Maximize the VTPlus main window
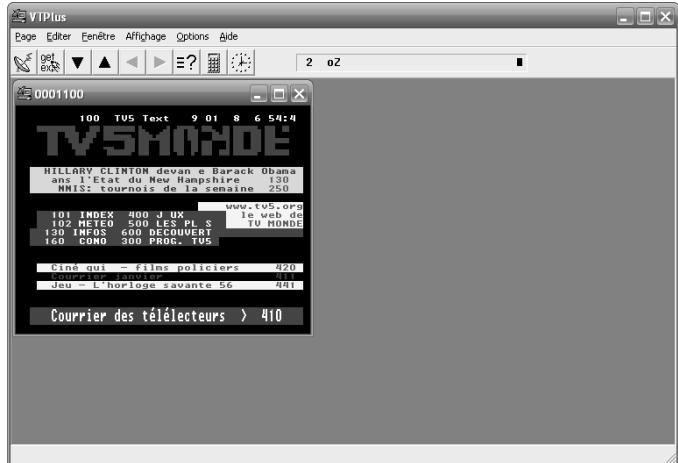 645,17
